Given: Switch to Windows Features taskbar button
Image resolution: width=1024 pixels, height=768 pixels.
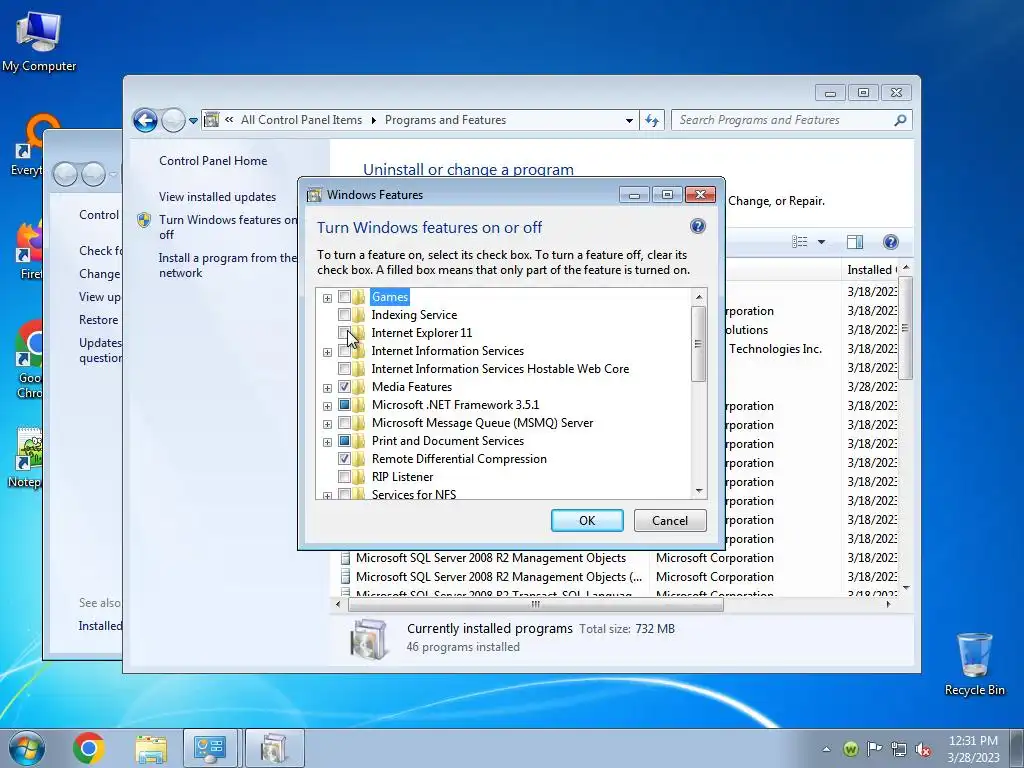Looking at the screenshot, I should click(x=274, y=748).
